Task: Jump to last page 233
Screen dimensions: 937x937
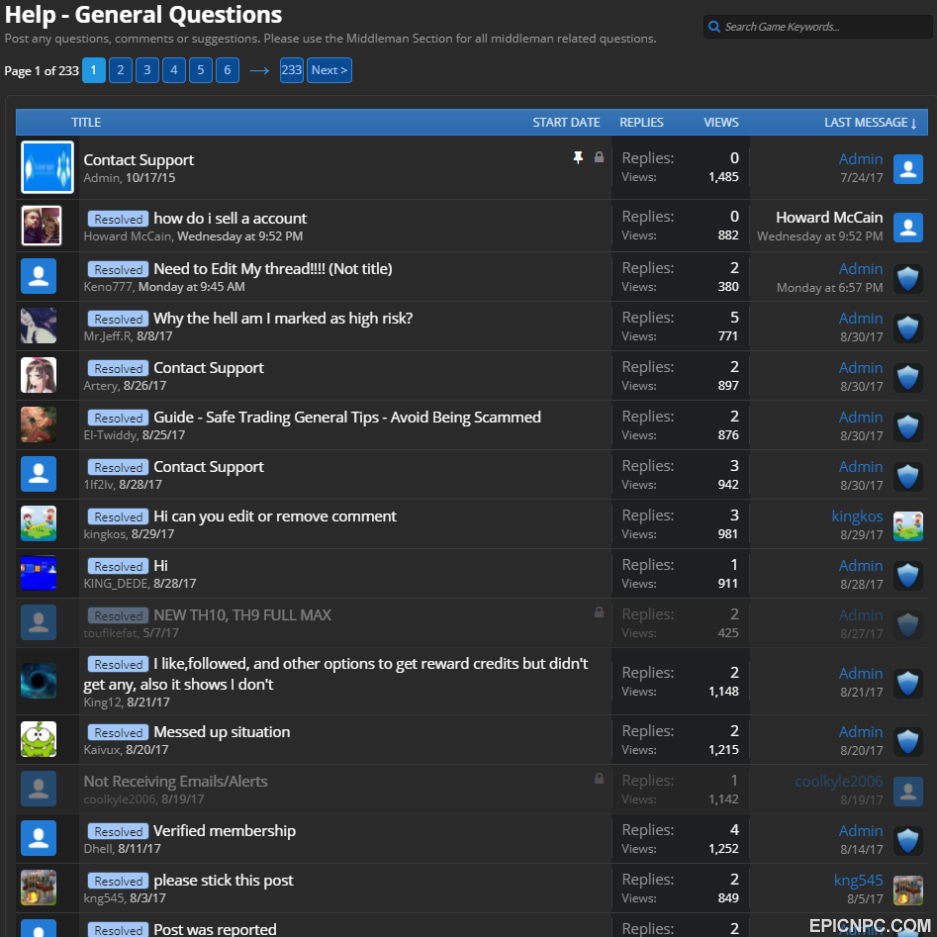Action: pos(292,71)
